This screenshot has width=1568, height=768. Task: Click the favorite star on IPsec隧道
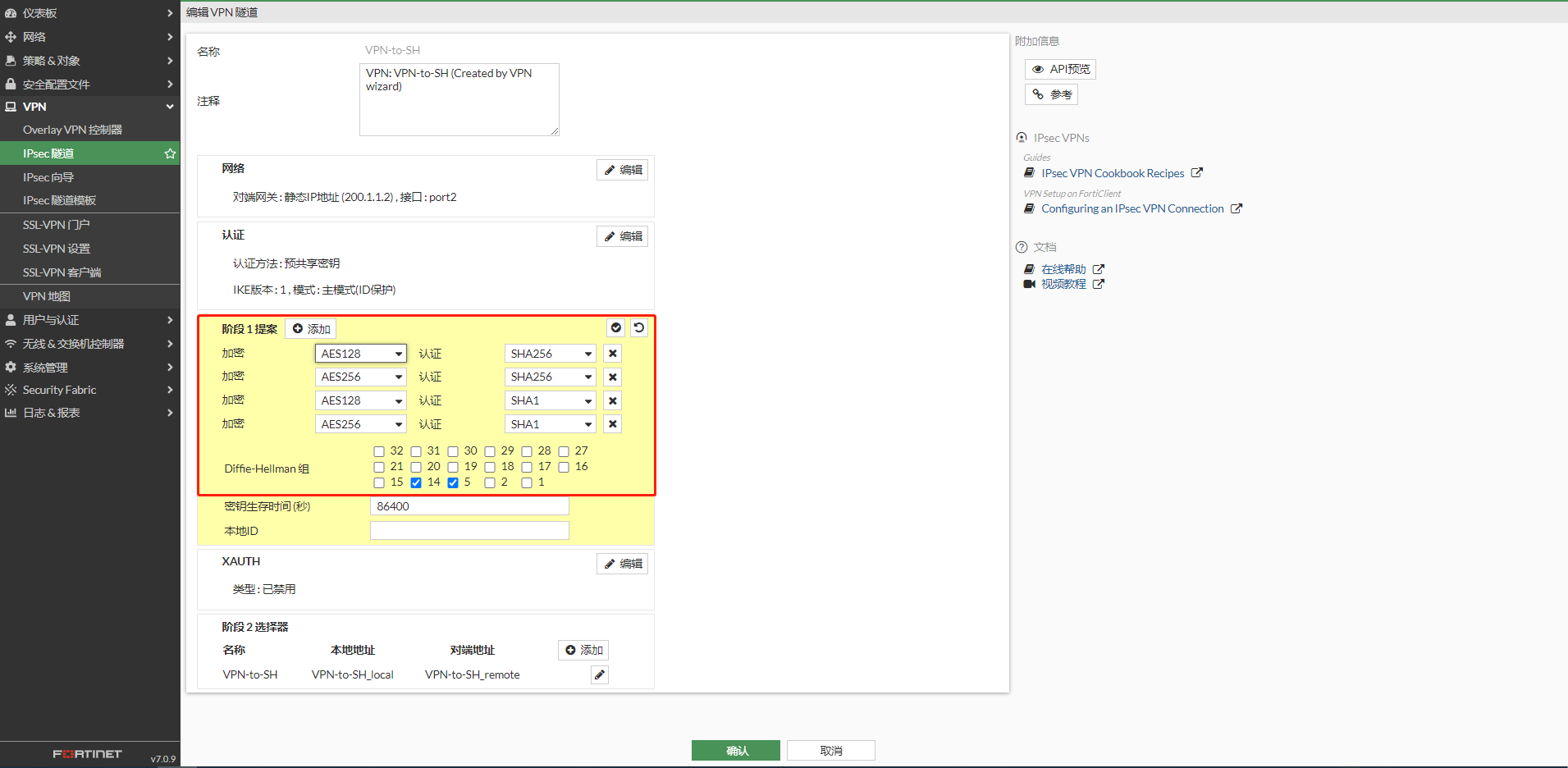point(170,153)
